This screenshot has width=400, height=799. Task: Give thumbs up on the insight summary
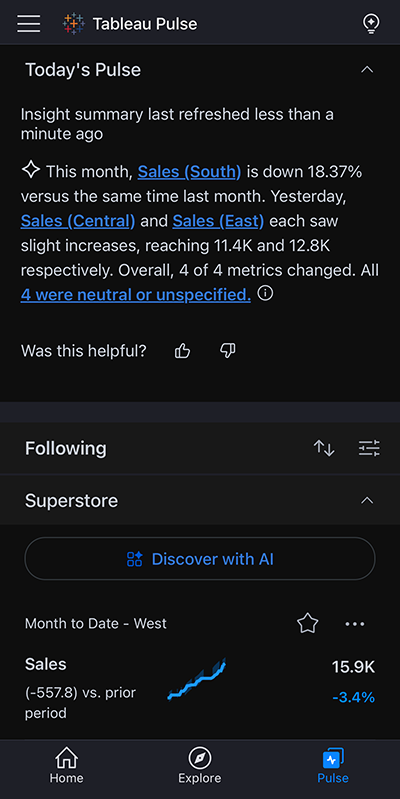coord(182,351)
